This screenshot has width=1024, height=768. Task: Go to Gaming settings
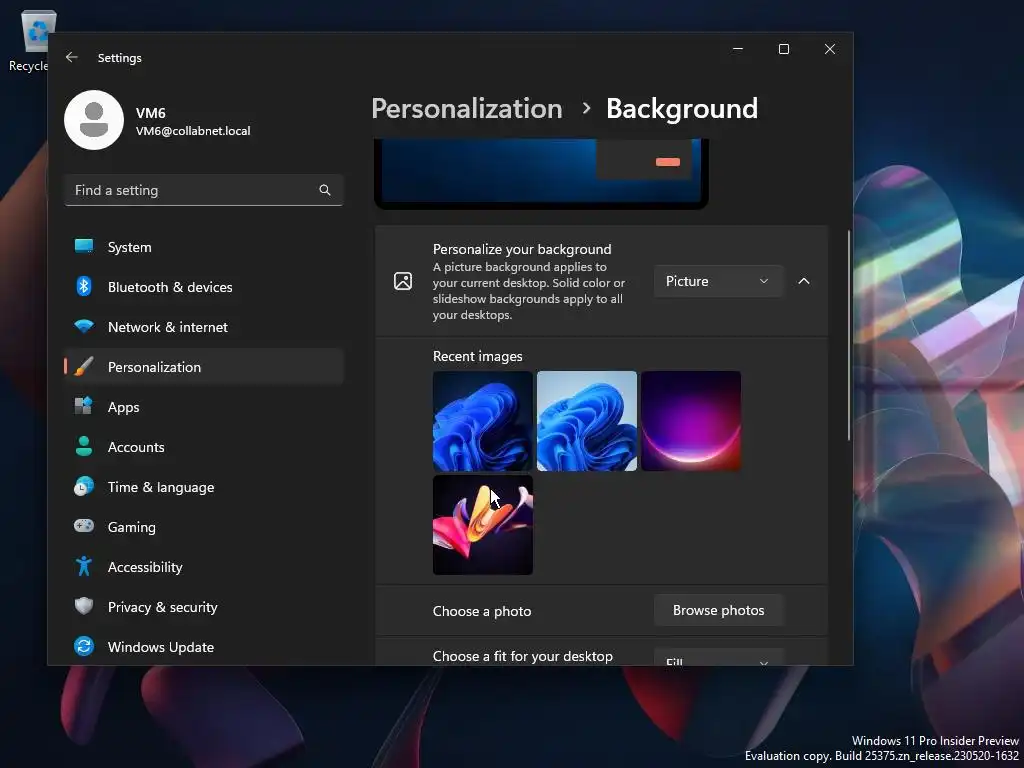coord(204,527)
